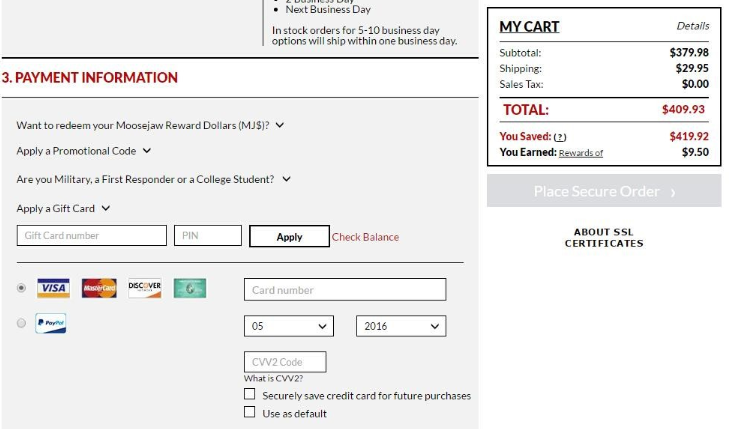Click the Apply gift card button

coord(289,237)
